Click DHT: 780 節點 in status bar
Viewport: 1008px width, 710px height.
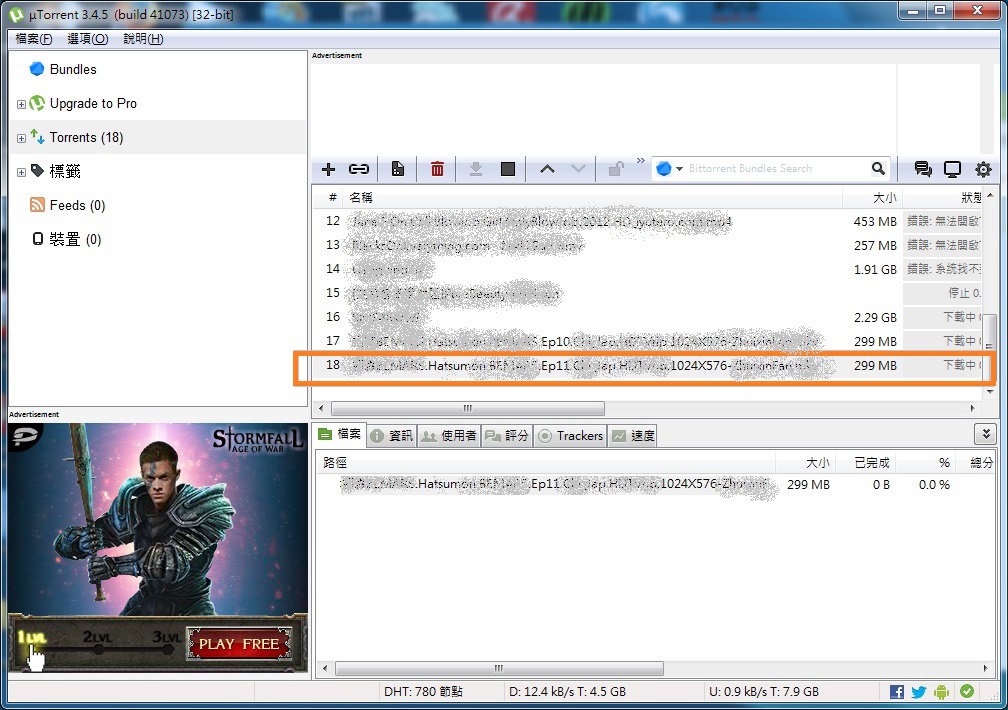coord(423,692)
